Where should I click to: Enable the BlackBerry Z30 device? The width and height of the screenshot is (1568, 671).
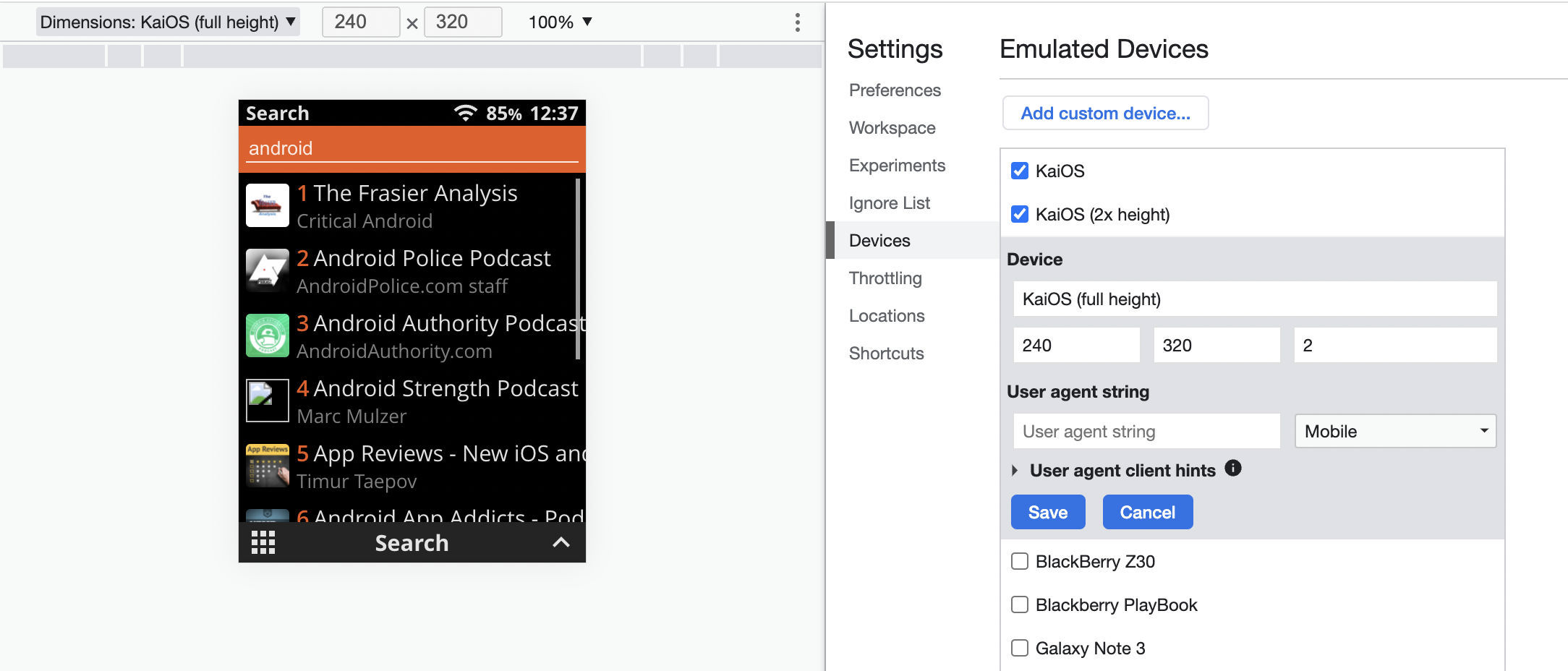click(x=1020, y=561)
